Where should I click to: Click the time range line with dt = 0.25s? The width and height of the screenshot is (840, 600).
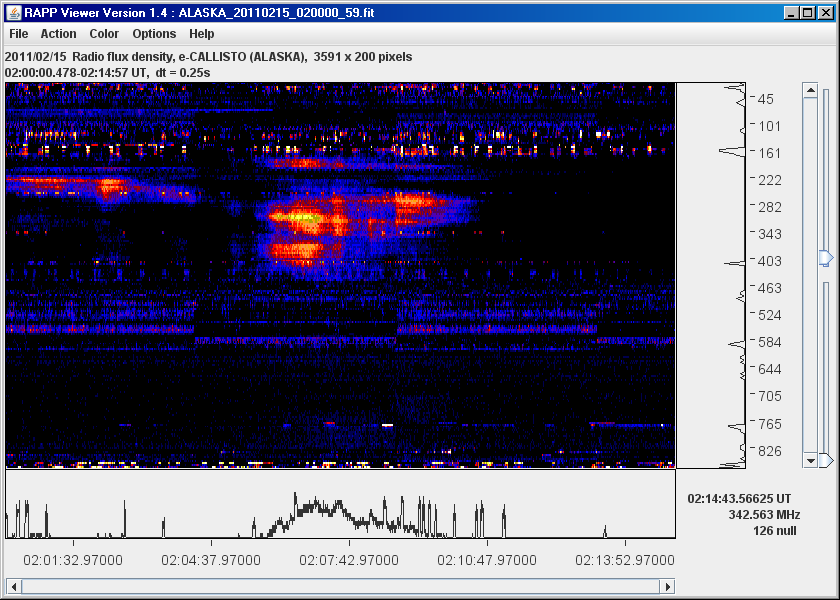(107, 72)
